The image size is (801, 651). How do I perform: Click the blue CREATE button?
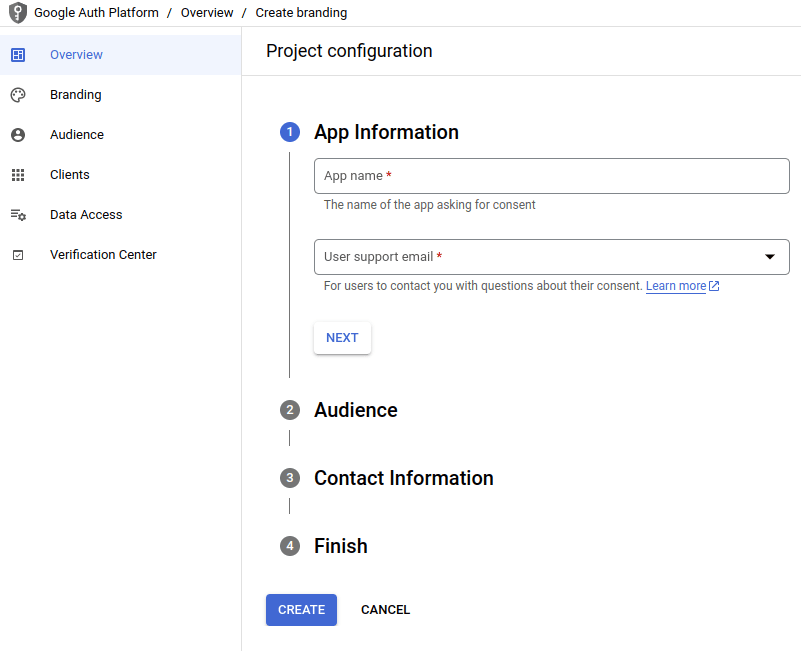click(x=301, y=610)
